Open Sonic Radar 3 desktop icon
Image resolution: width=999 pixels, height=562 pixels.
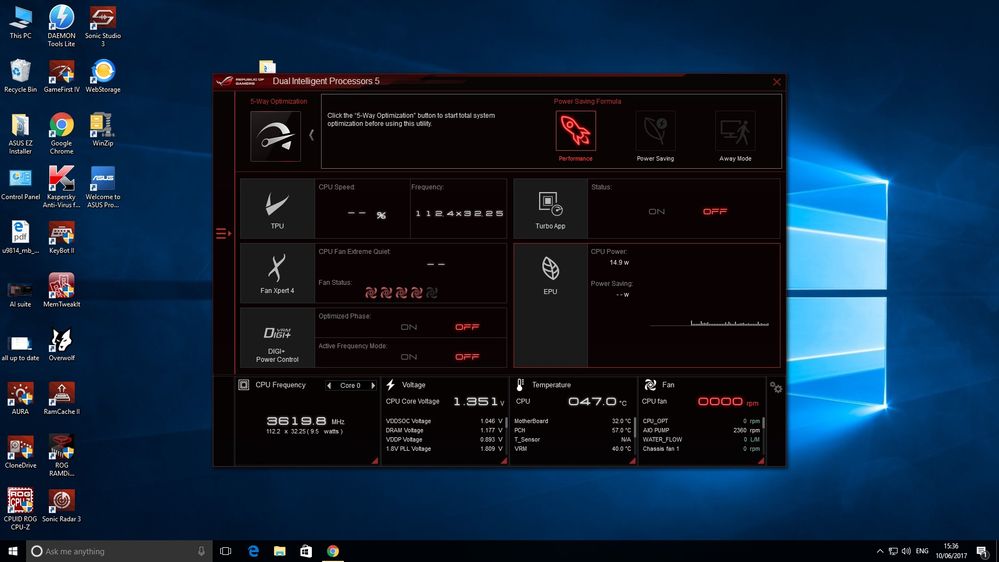point(61,506)
